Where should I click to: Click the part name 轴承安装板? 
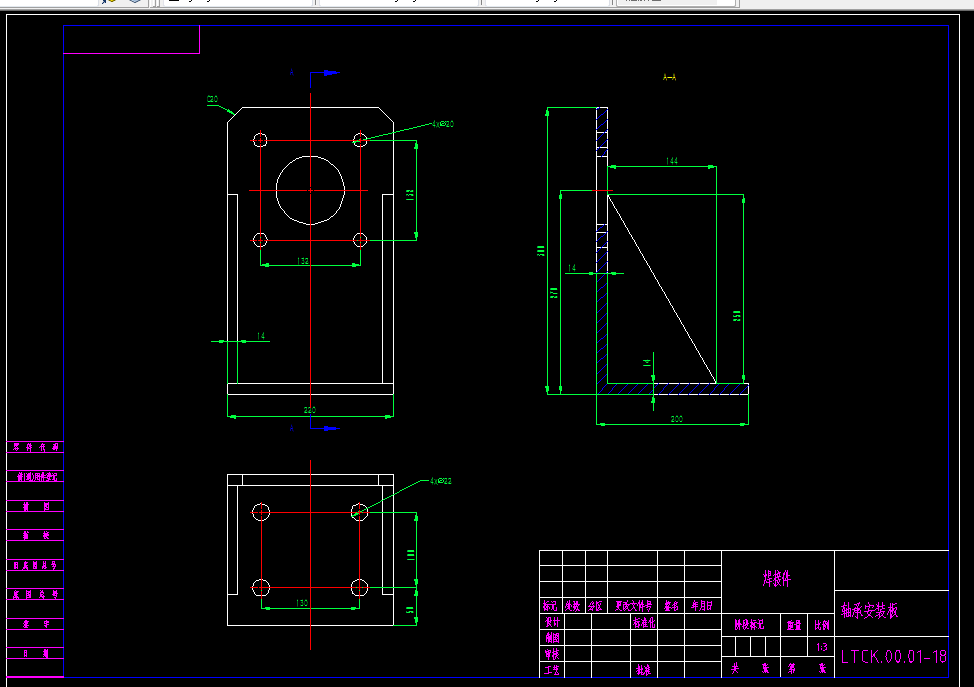[x=870, y=611]
